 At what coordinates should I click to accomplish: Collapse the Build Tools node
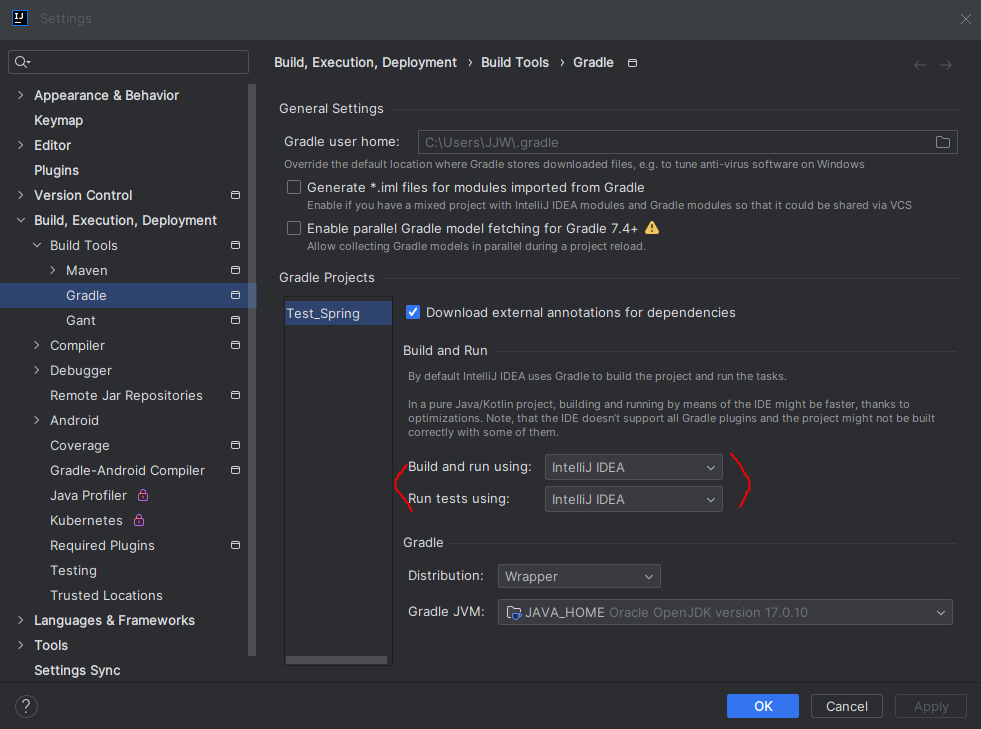[37, 245]
